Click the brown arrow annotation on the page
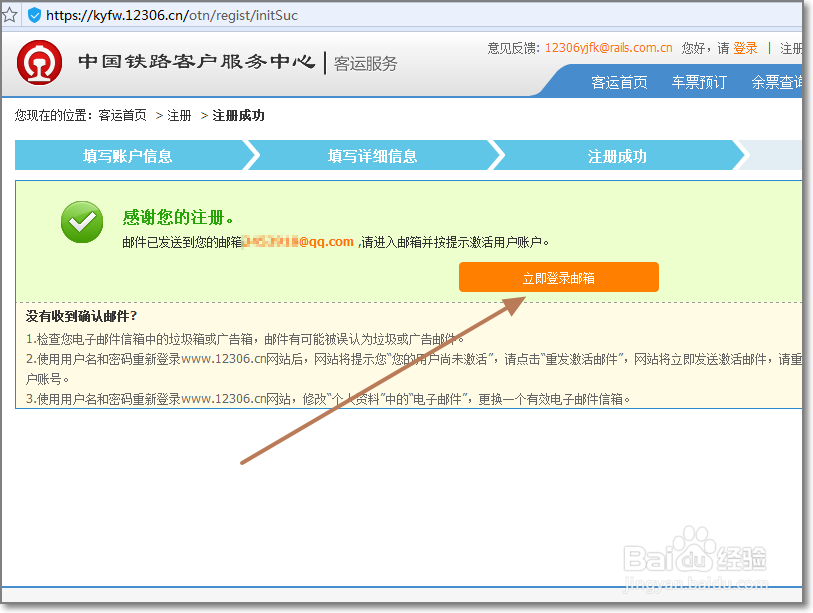 (x=380, y=380)
